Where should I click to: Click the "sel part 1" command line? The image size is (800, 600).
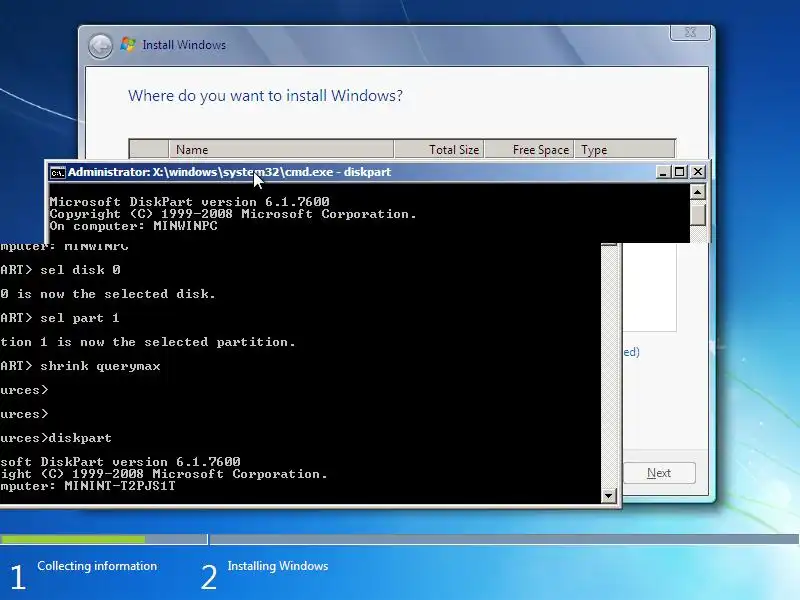(x=60, y=318)
